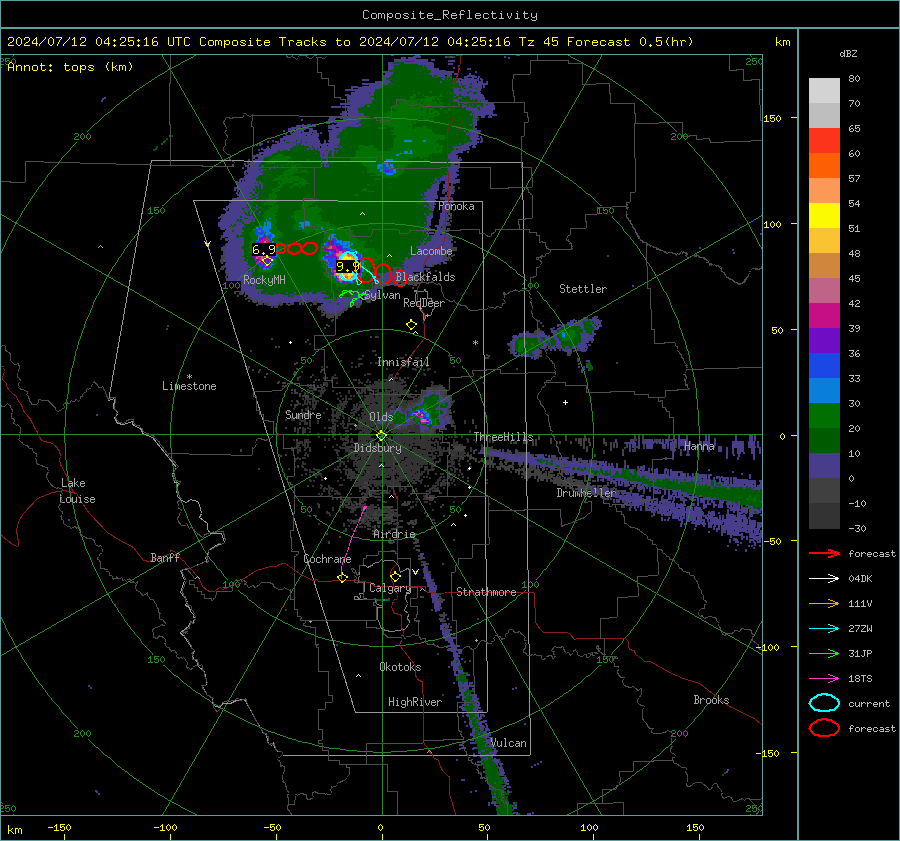The image size is (900, 841).
Task: Click the Strathmore label
Action: [486, 592]
